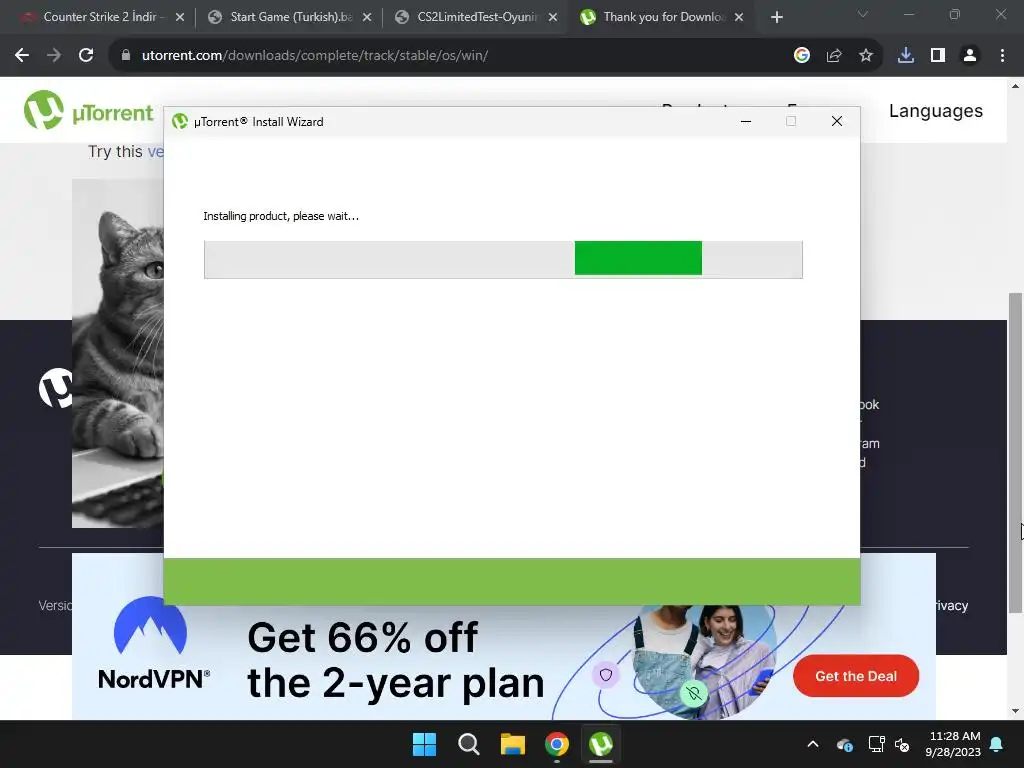
Task: Close the Start Game (Turkish) tab
Action: 367,18
